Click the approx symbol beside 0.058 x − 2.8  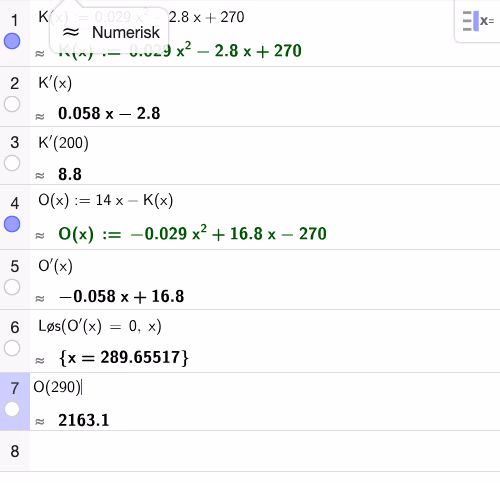40,116
